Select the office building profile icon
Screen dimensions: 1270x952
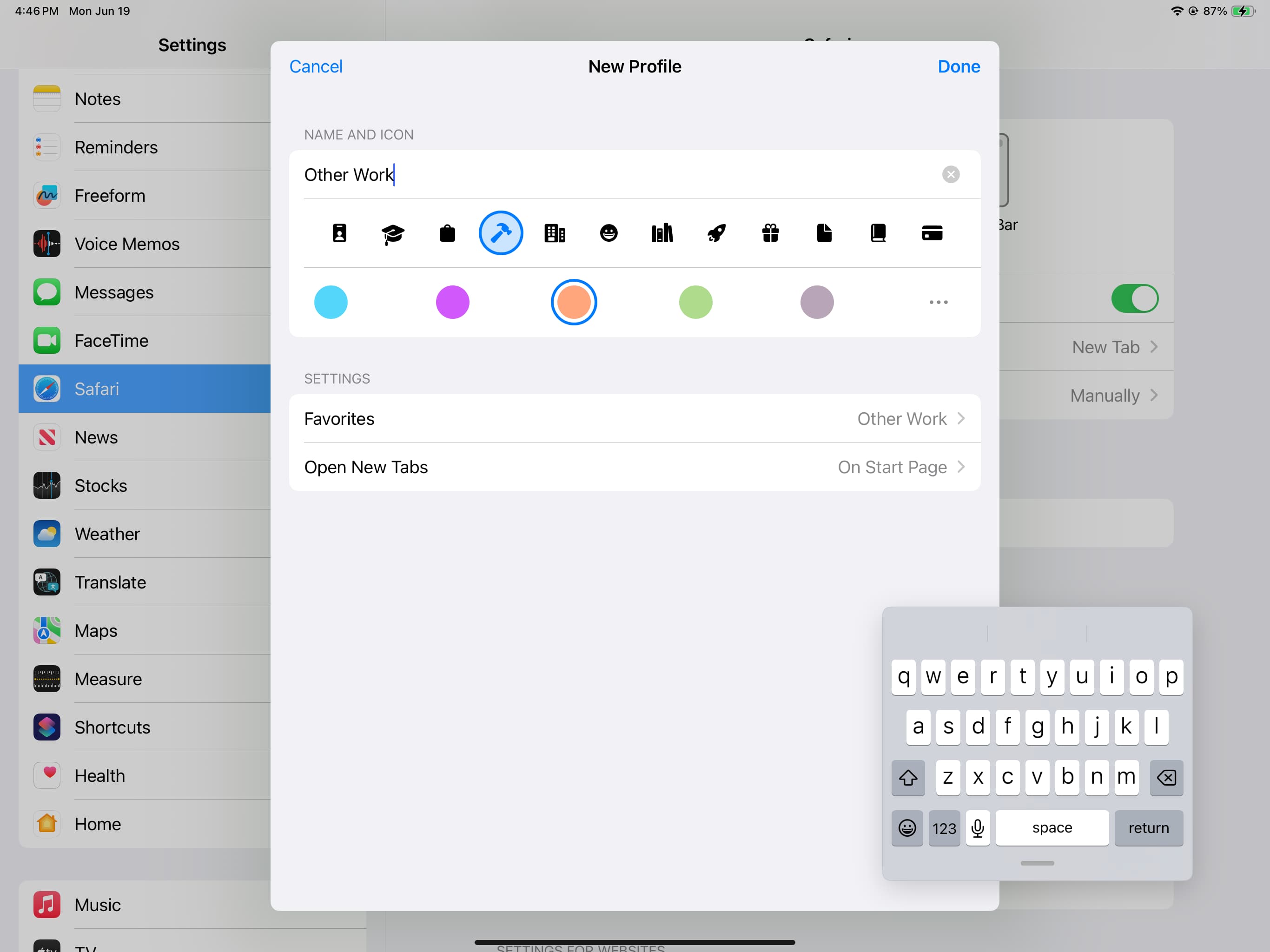click(x=555, y=234)
